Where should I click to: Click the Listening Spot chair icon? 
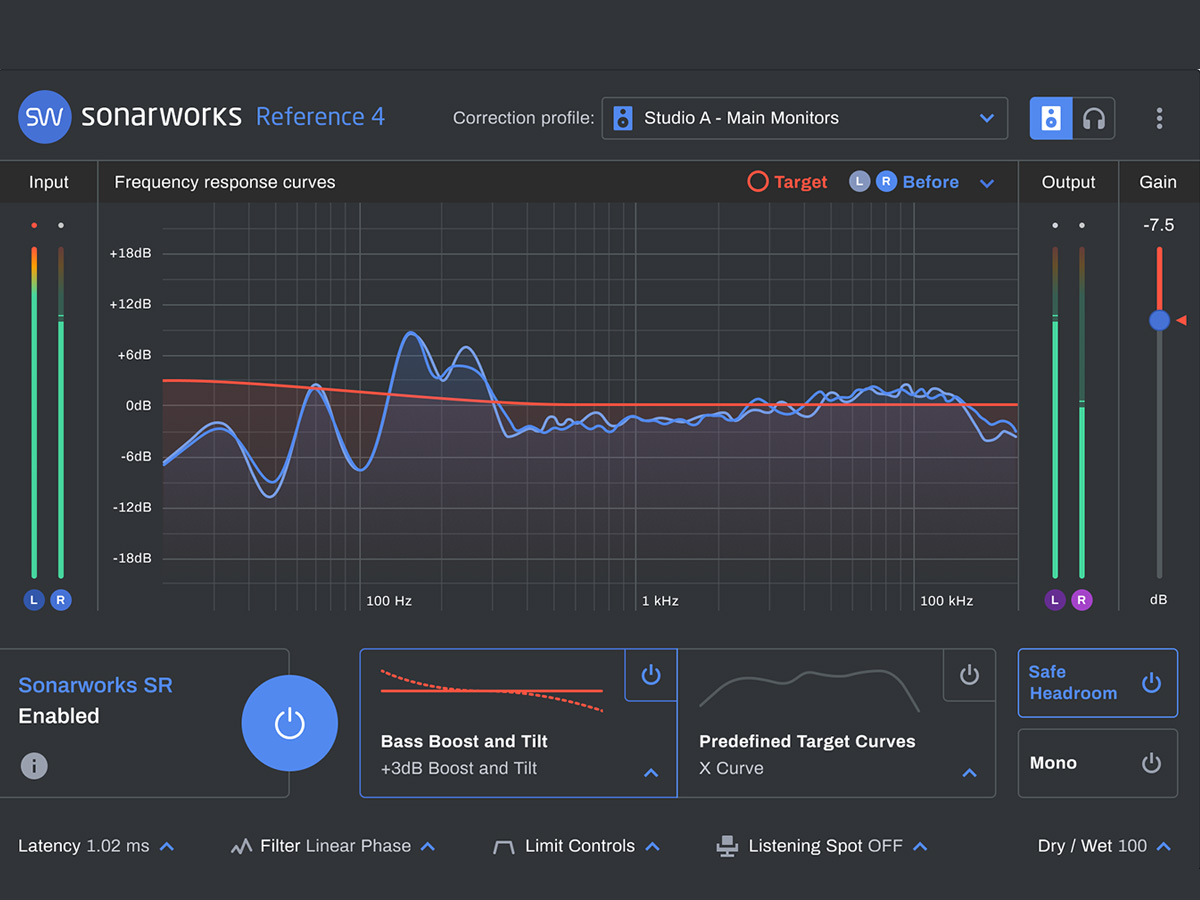(727, 847)
